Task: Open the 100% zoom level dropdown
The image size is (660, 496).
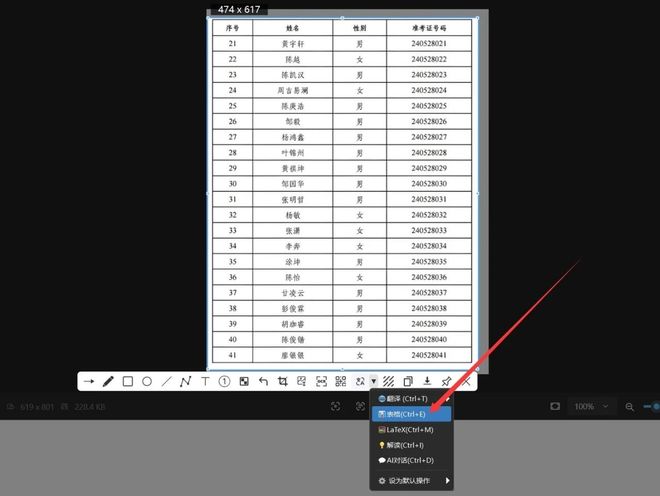Action: pyautogui.click(x=591, y=406)
